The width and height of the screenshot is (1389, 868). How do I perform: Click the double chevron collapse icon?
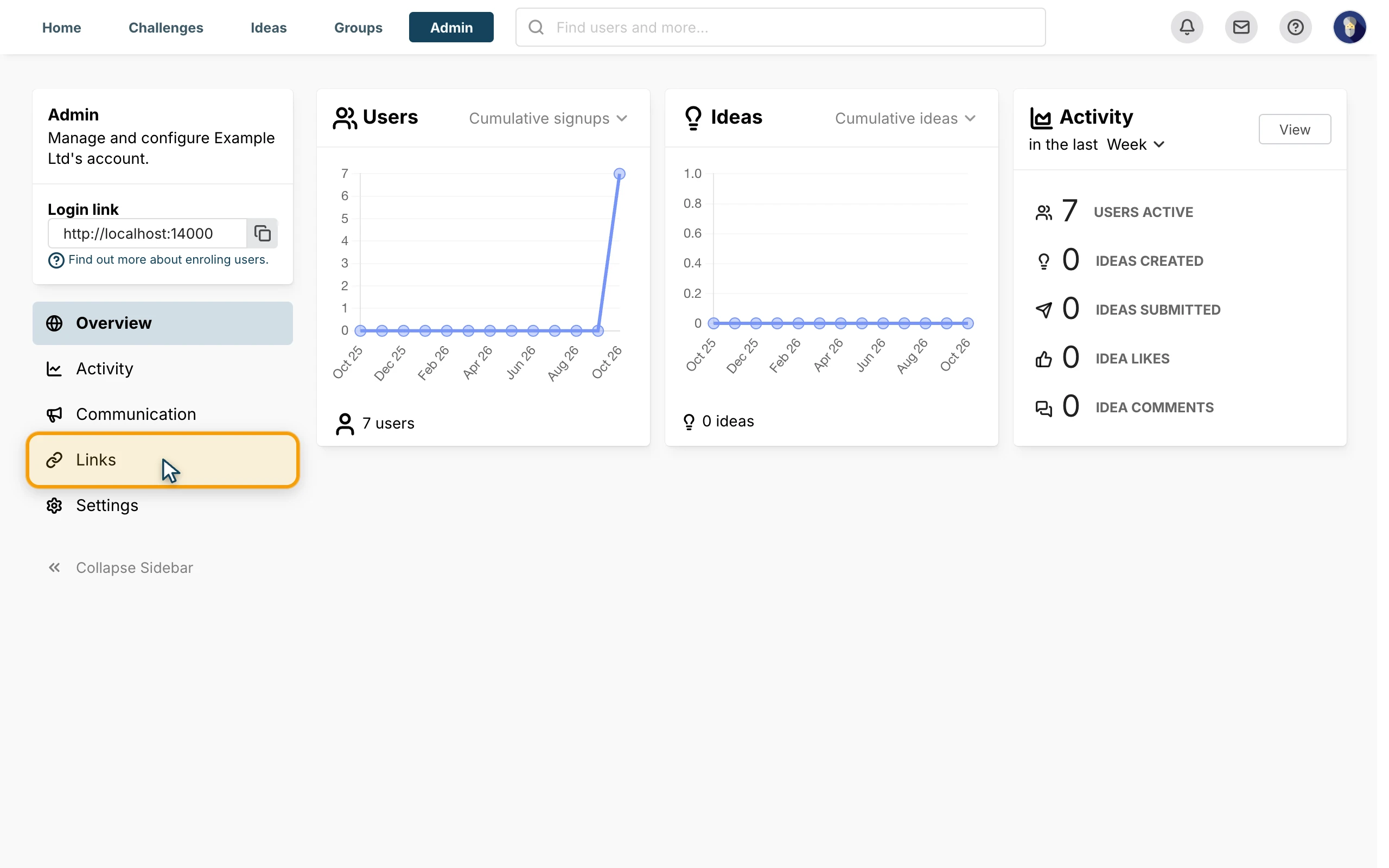[54, 567]
